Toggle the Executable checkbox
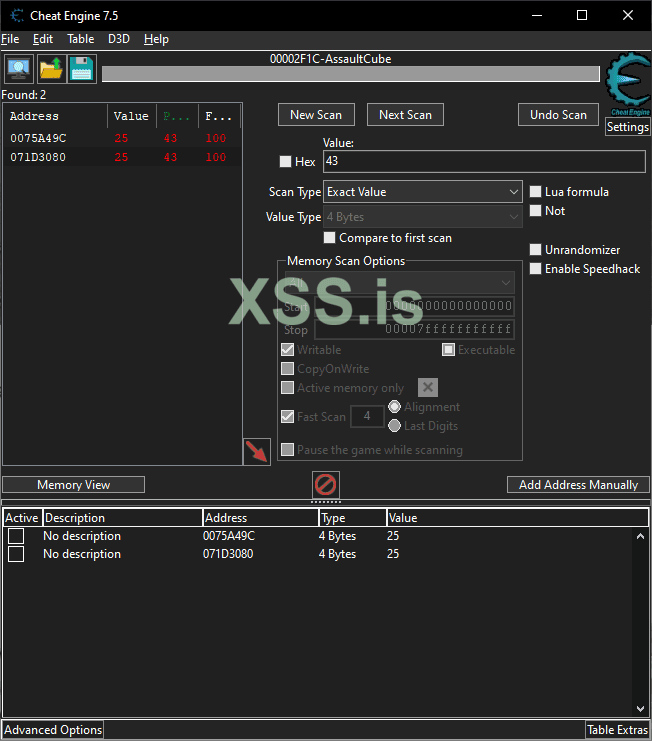652x741 pixels. [x=448, y=350]
